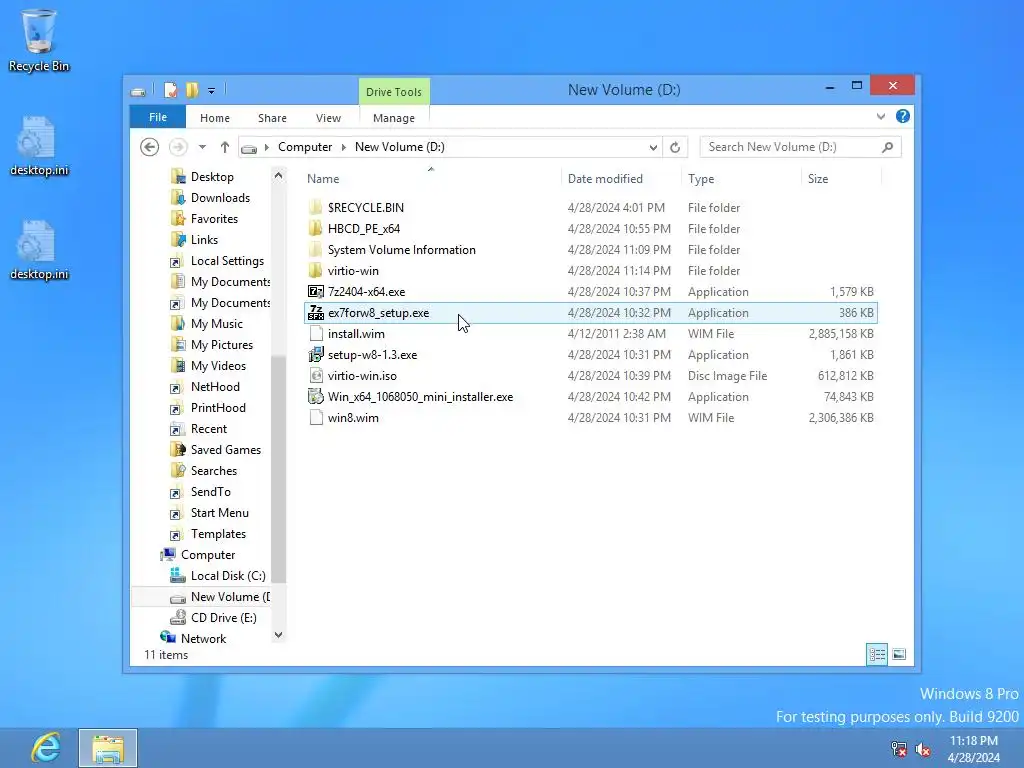This screenshot has width=1024, height=768.
Task: Select the HBCD_PE_x64 folder icon
Action: (316, 229)
